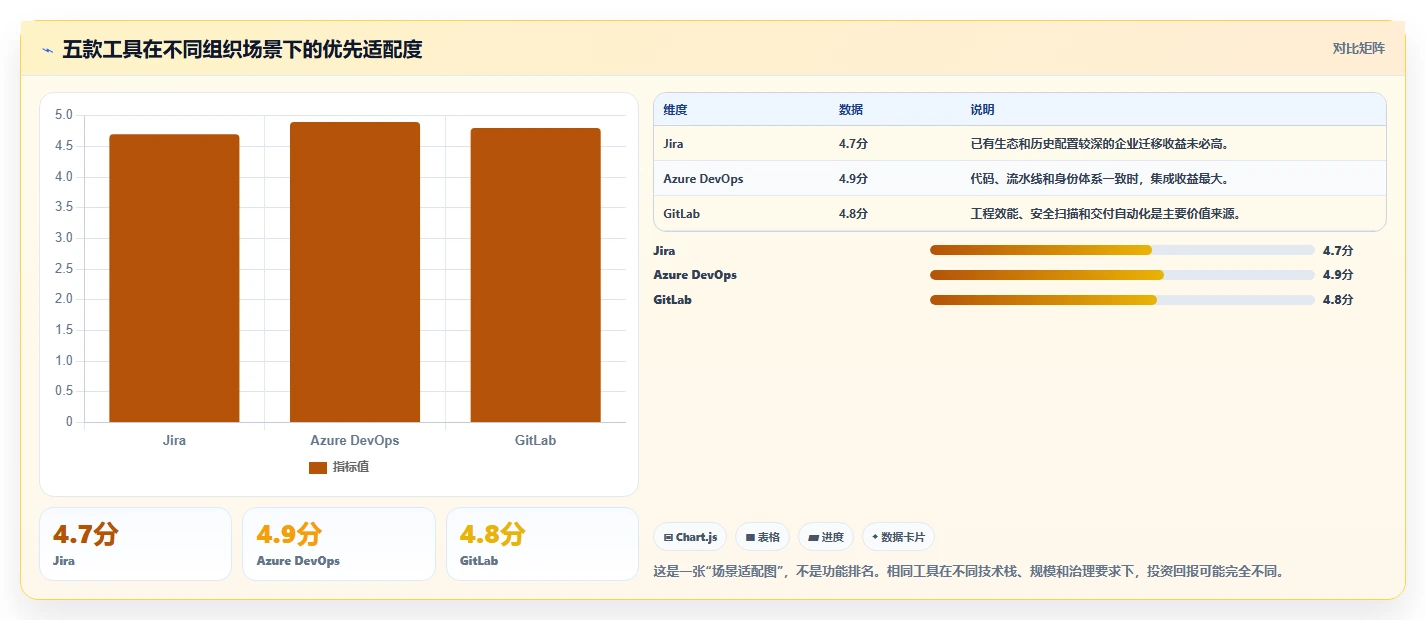Open the Jira 4.7分 stat card

pyautogui.click(x=135, y=544)
